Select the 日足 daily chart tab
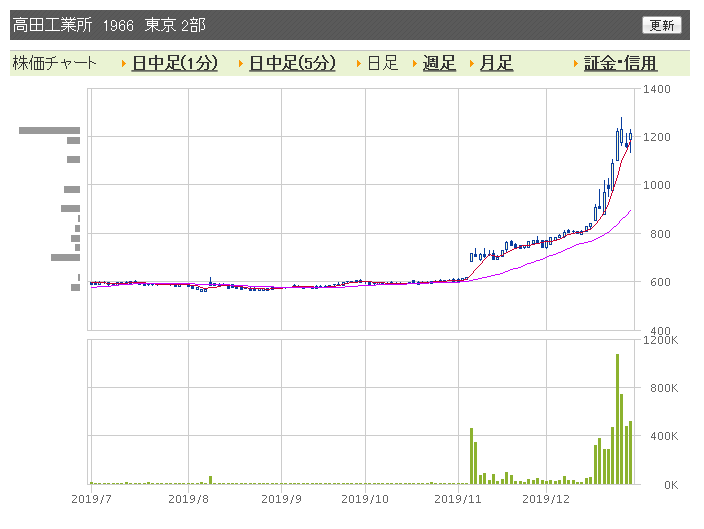Viewport: 704px width, 529px height. [x=383, y=63]
